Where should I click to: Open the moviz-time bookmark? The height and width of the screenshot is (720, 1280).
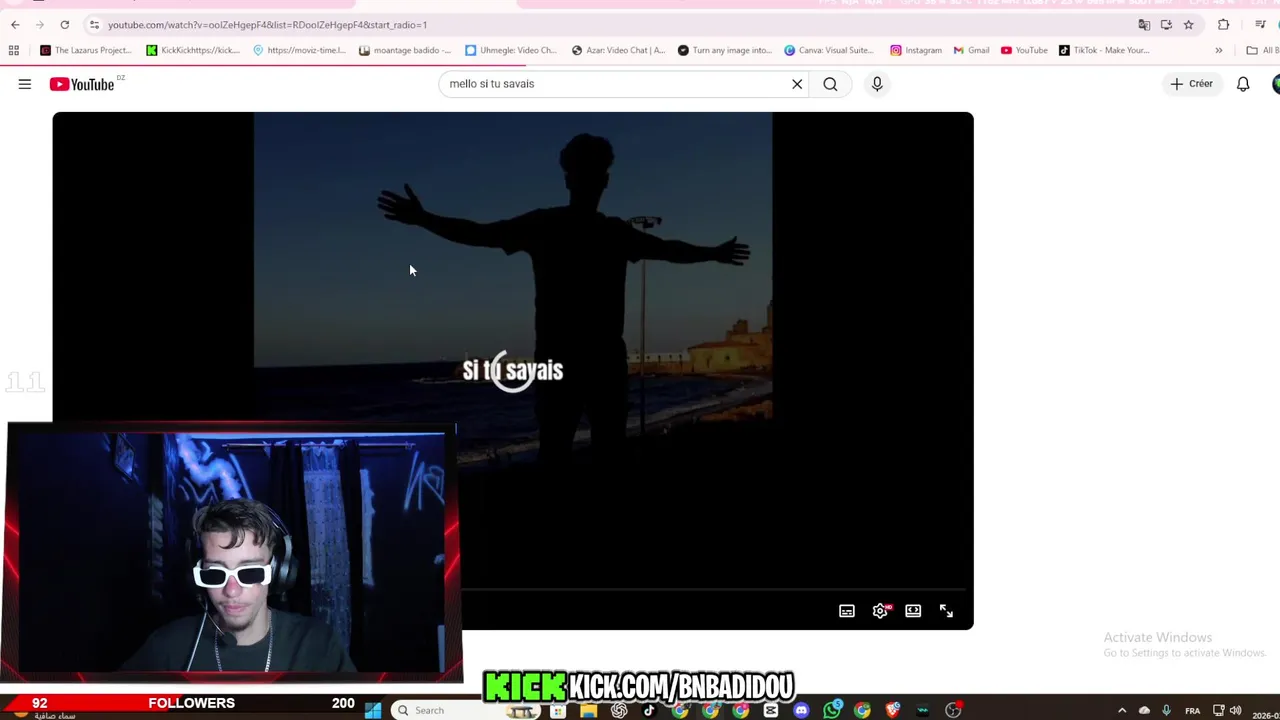[x=299, y=50]
